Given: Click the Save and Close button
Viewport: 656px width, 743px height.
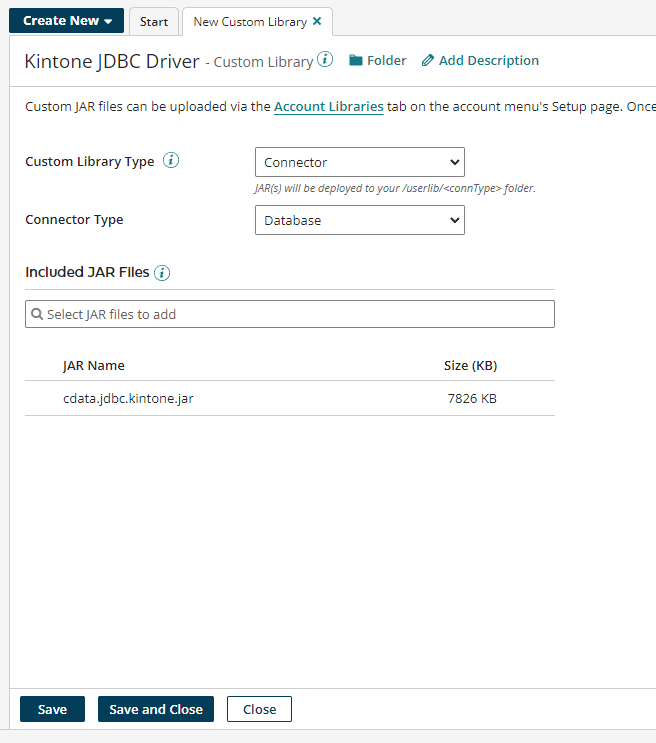Looking at the screenshot, I should pyautogui.click(x=156, y=709).
